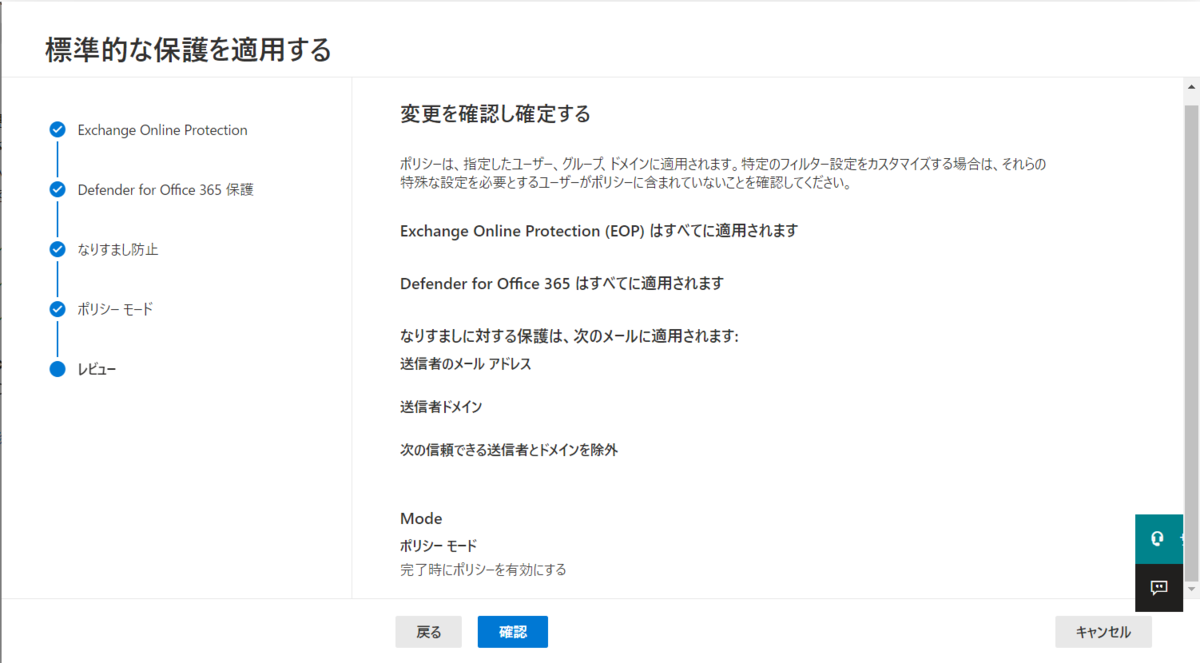Click the vertical scrollbar thumb
1200x663 pixels.
[x=1191, y=338]
